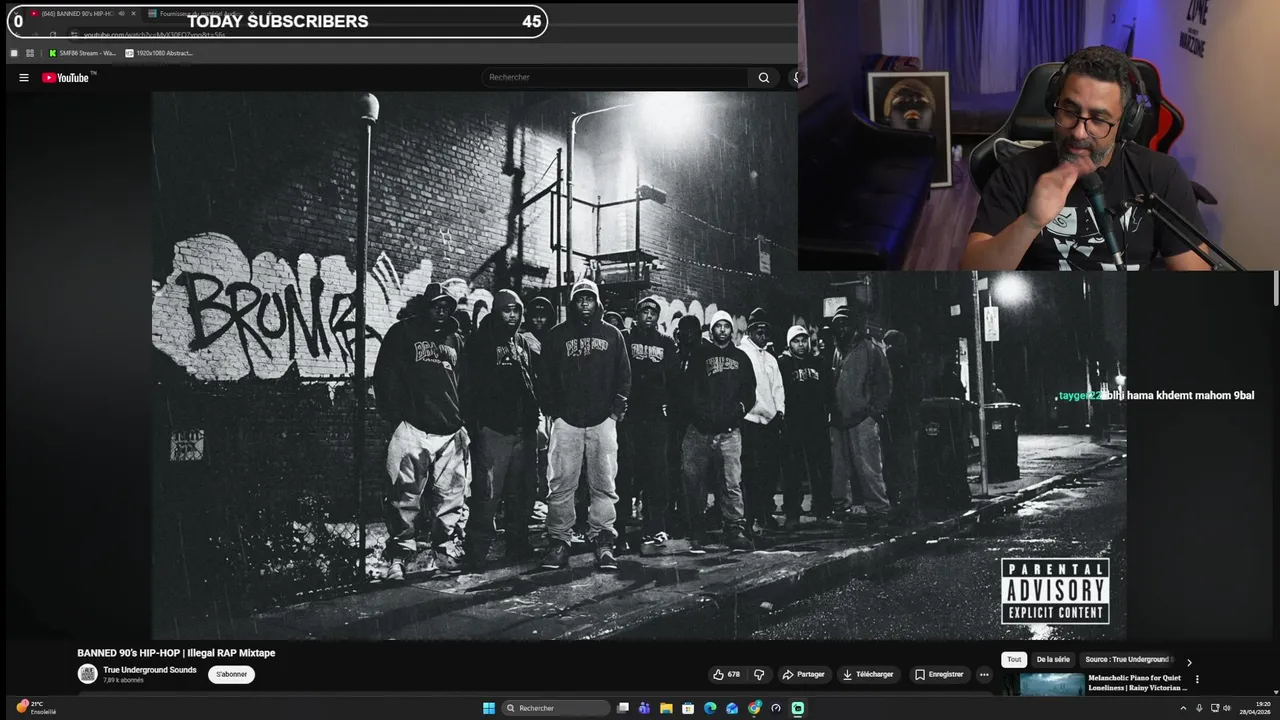The height and width of the screenshot is (720, 1280).
Task: Open the speedometer app taskbar icon
Action: (x=776, y=708)
